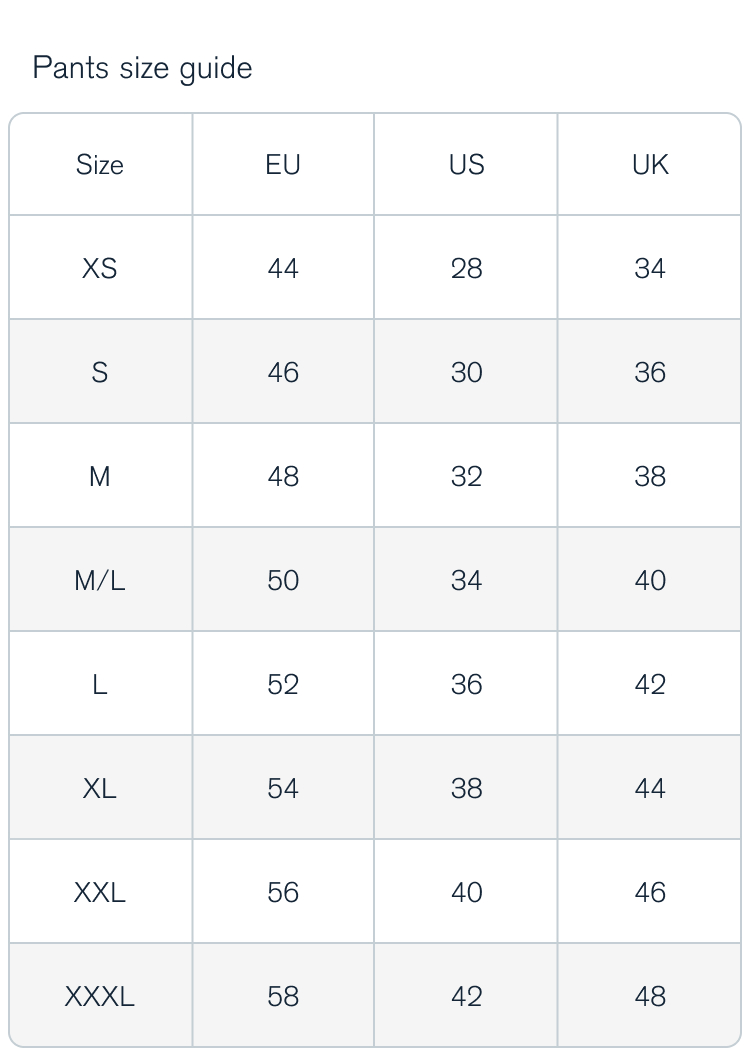Click US value 30 in S row
The width and height of the screenshot is (750, 1056).
(x=466, y=372)
